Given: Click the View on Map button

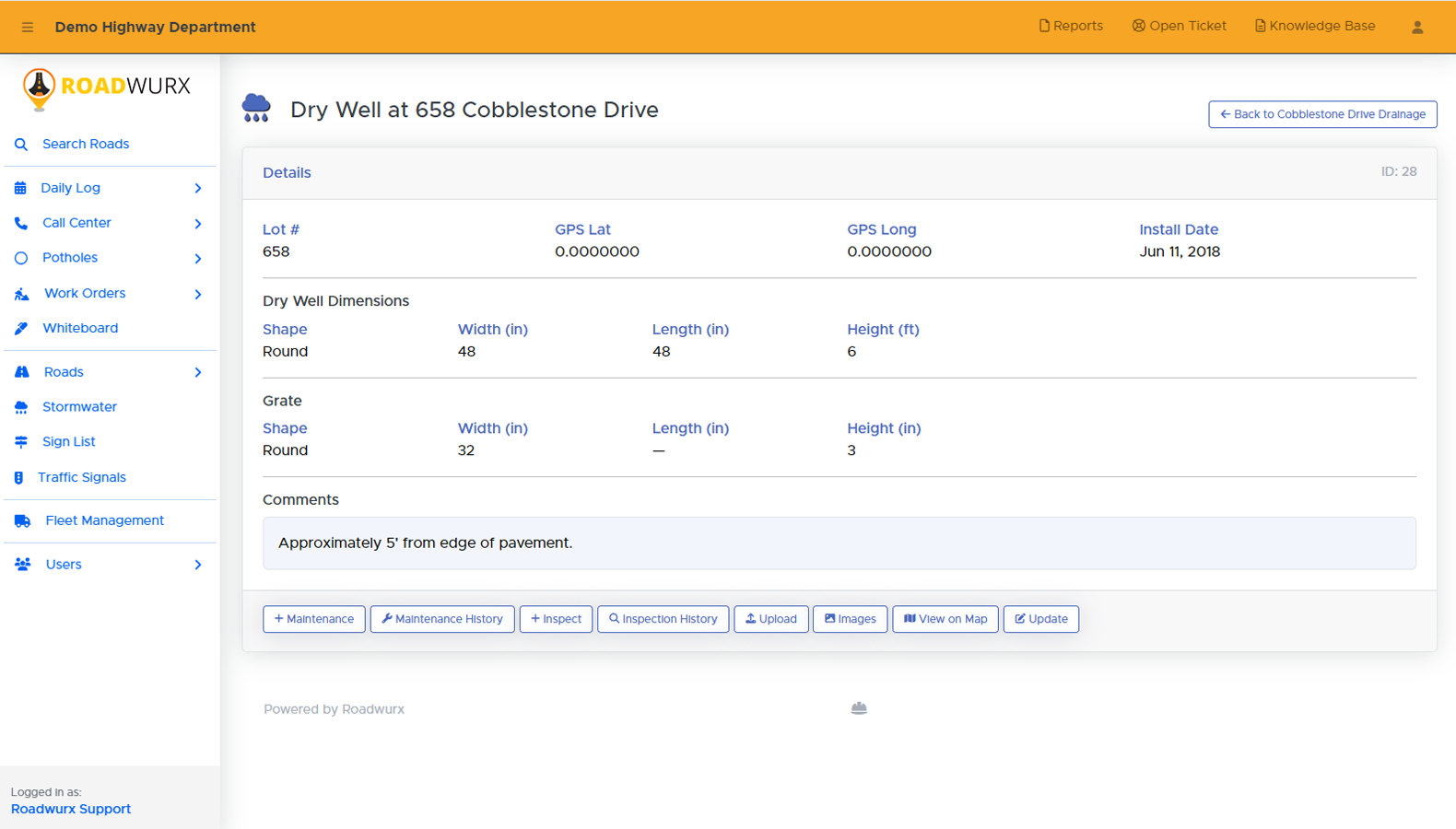Looking at the screenshot, I should tap(945, 619).
